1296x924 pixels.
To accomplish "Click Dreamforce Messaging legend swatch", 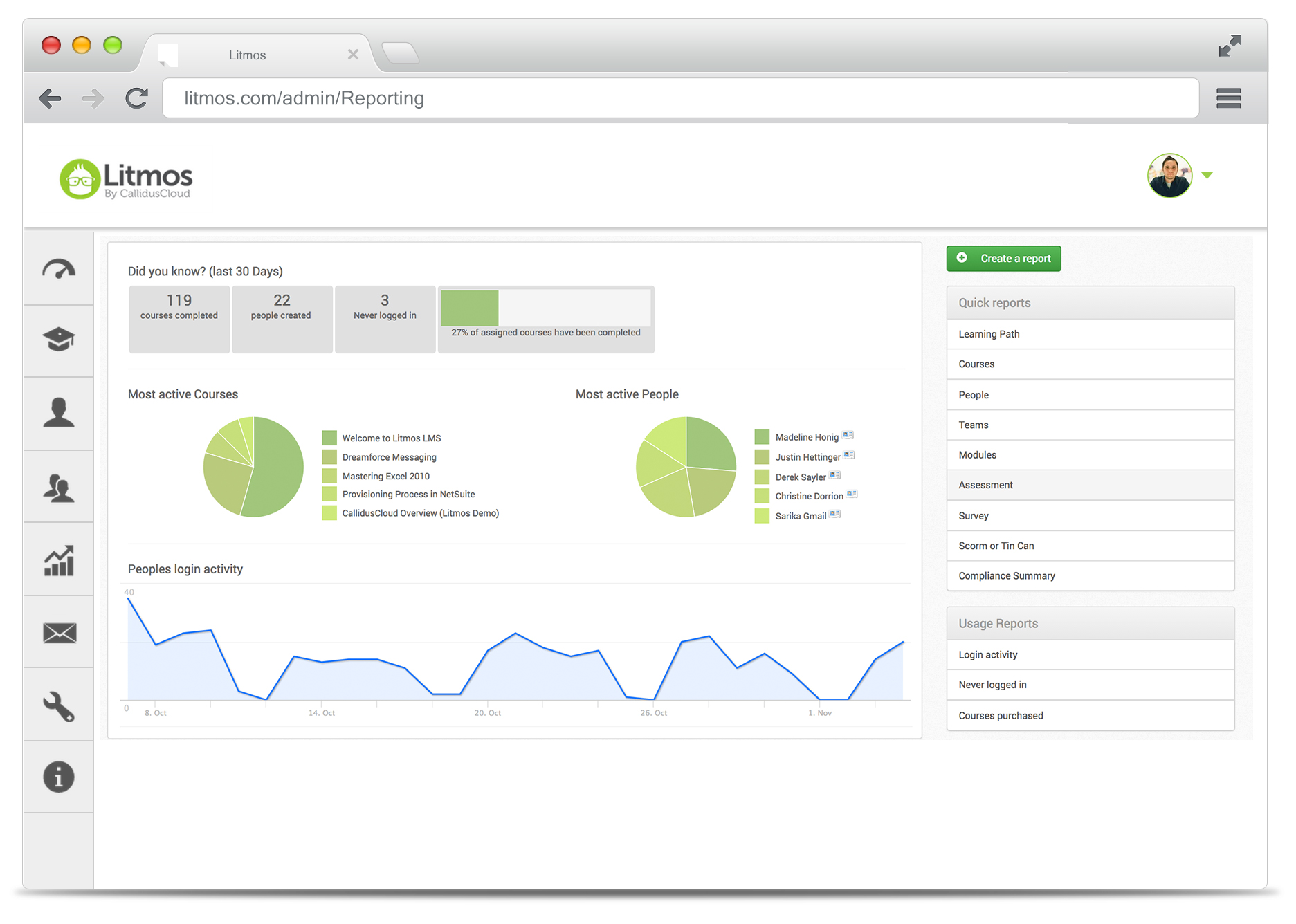I will click(x=329, y=457).
